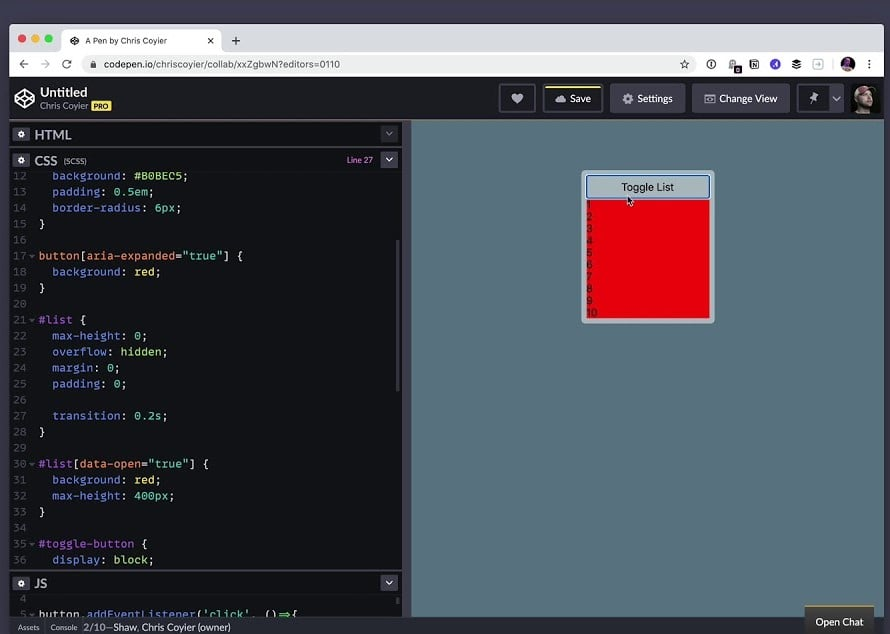Screen dimensions: 890x634
Task: Collapse the JS editor panel chevron
Action: [x=389, y=581]
